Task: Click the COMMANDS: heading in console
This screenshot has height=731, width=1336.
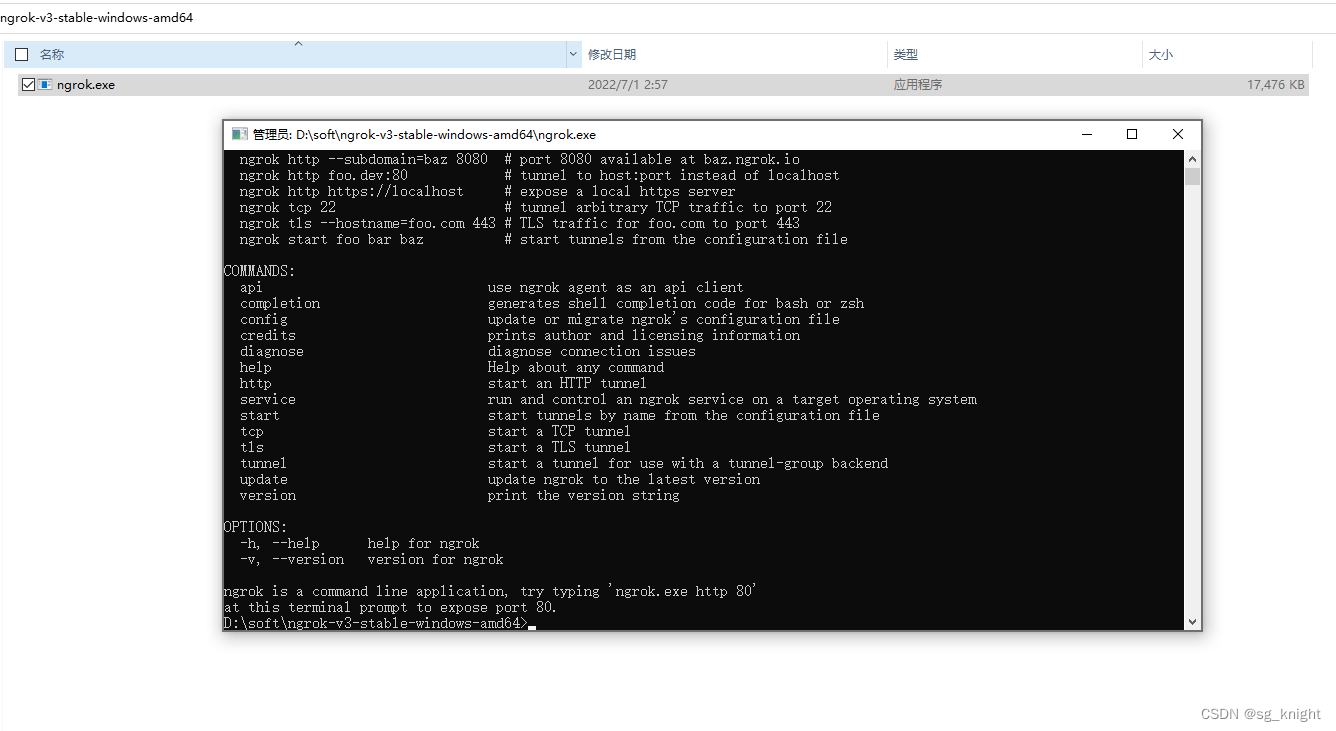Action: [260, 271]
